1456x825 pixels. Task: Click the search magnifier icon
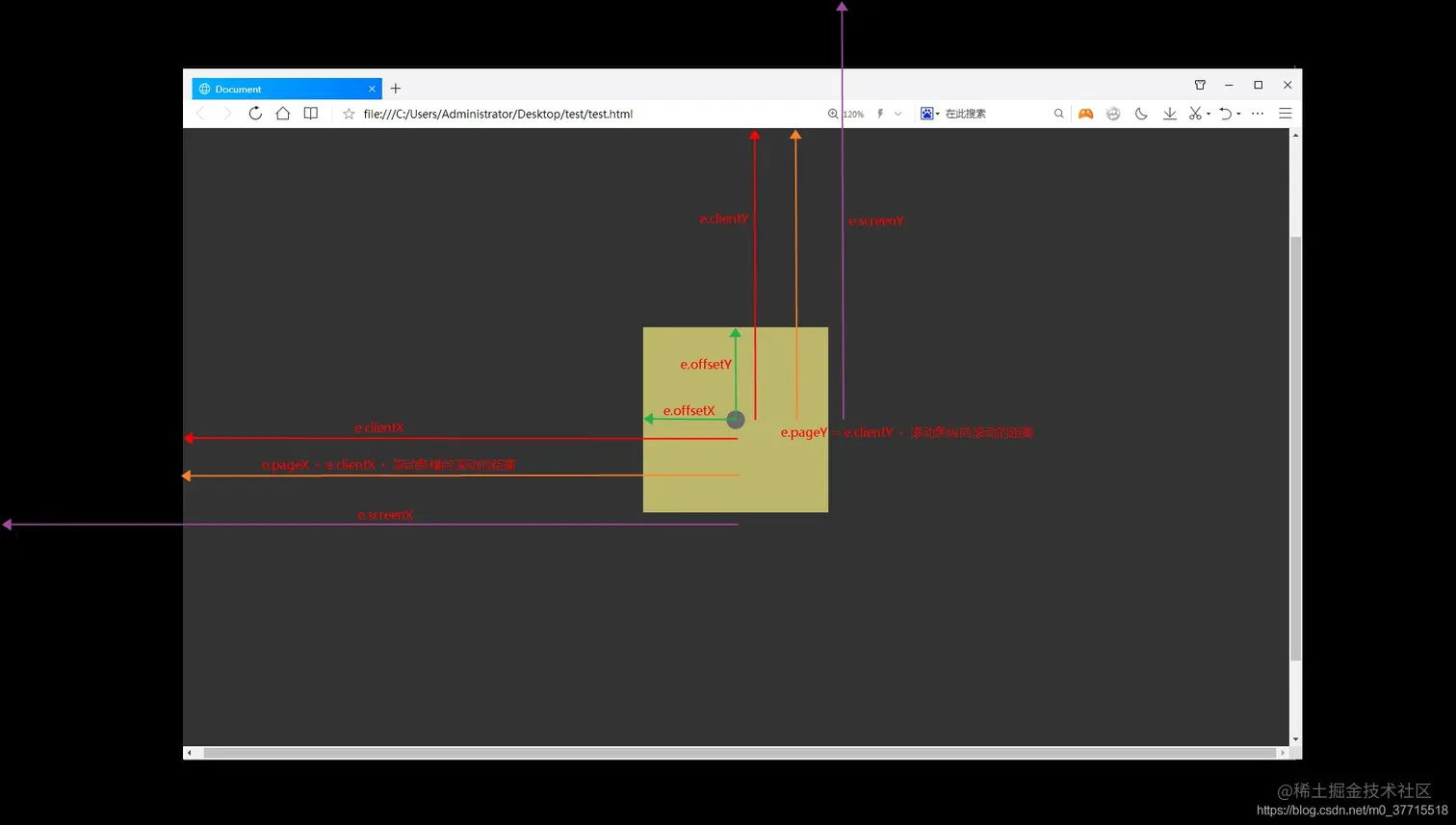(x=1059, y=114)
